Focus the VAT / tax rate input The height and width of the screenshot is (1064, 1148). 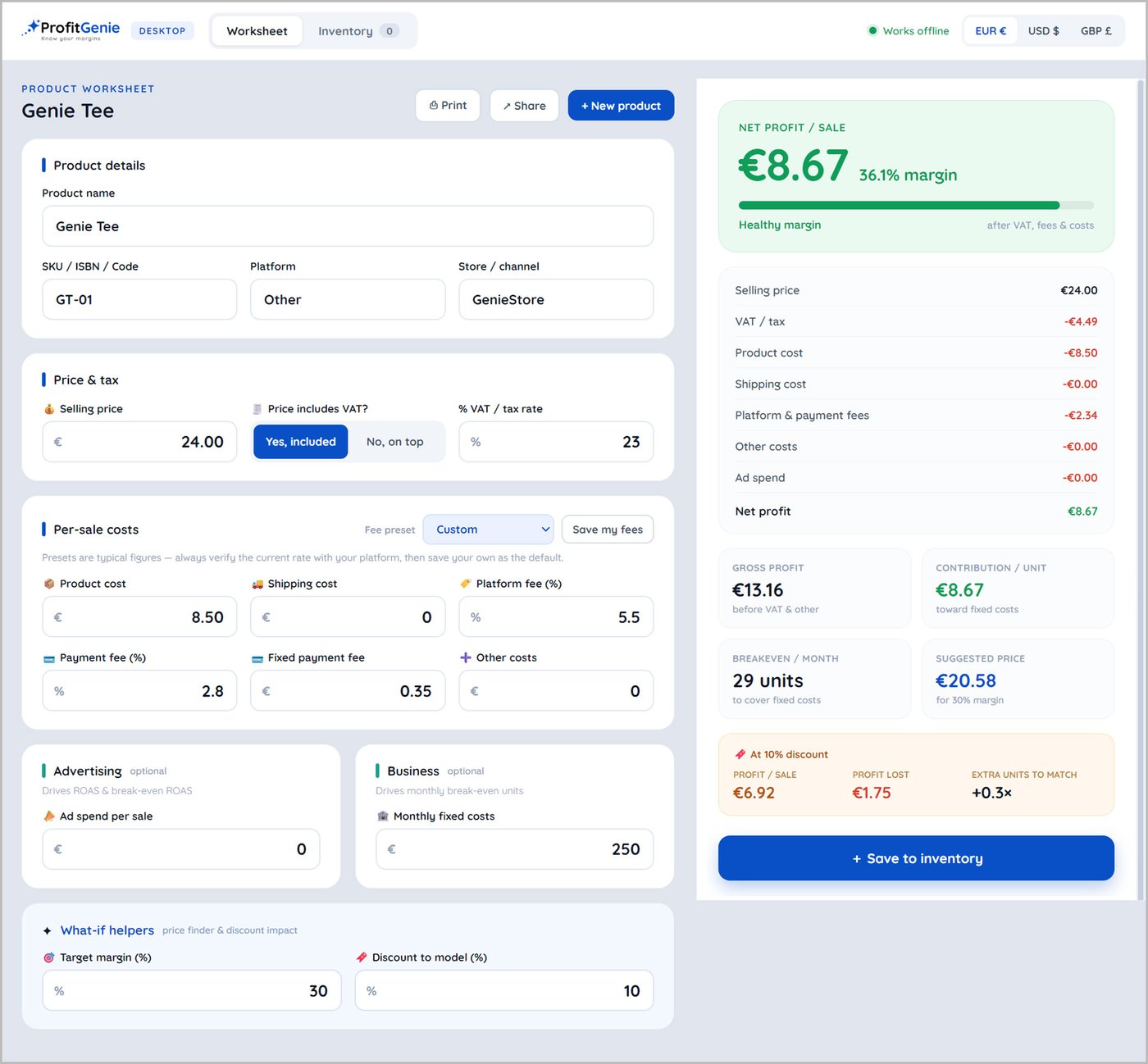point(556,442)
